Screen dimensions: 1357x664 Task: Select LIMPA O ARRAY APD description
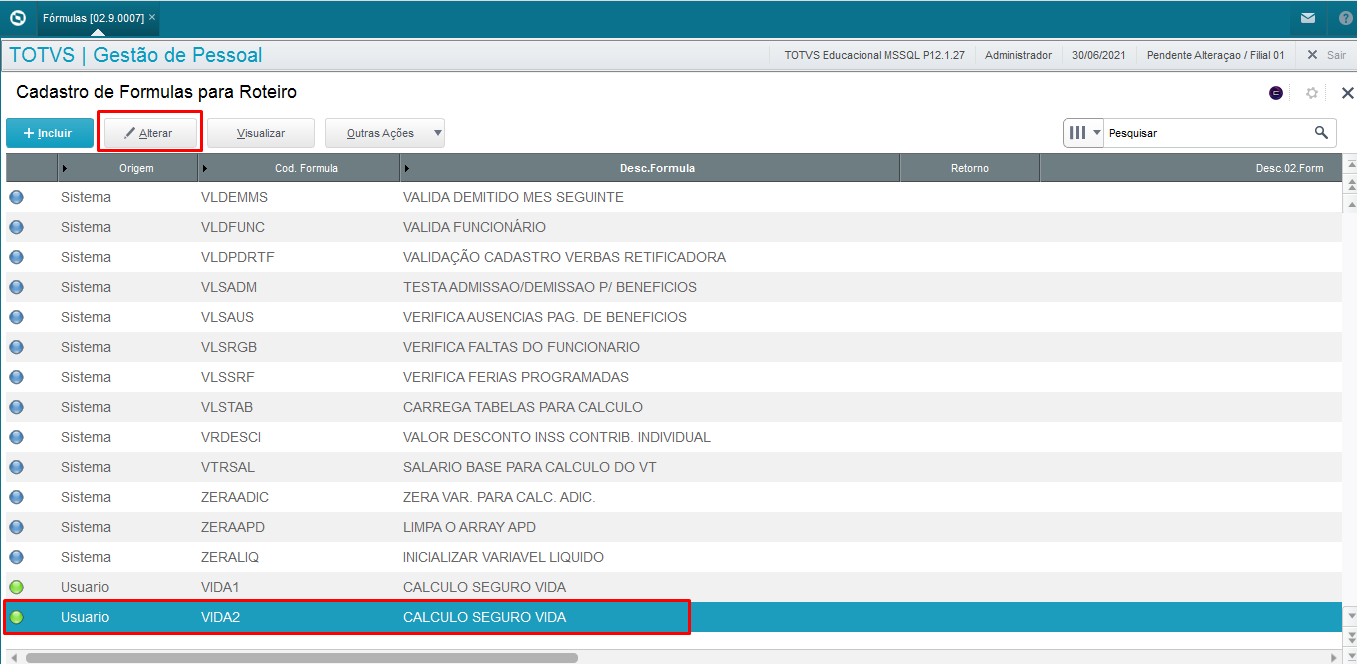469,527
